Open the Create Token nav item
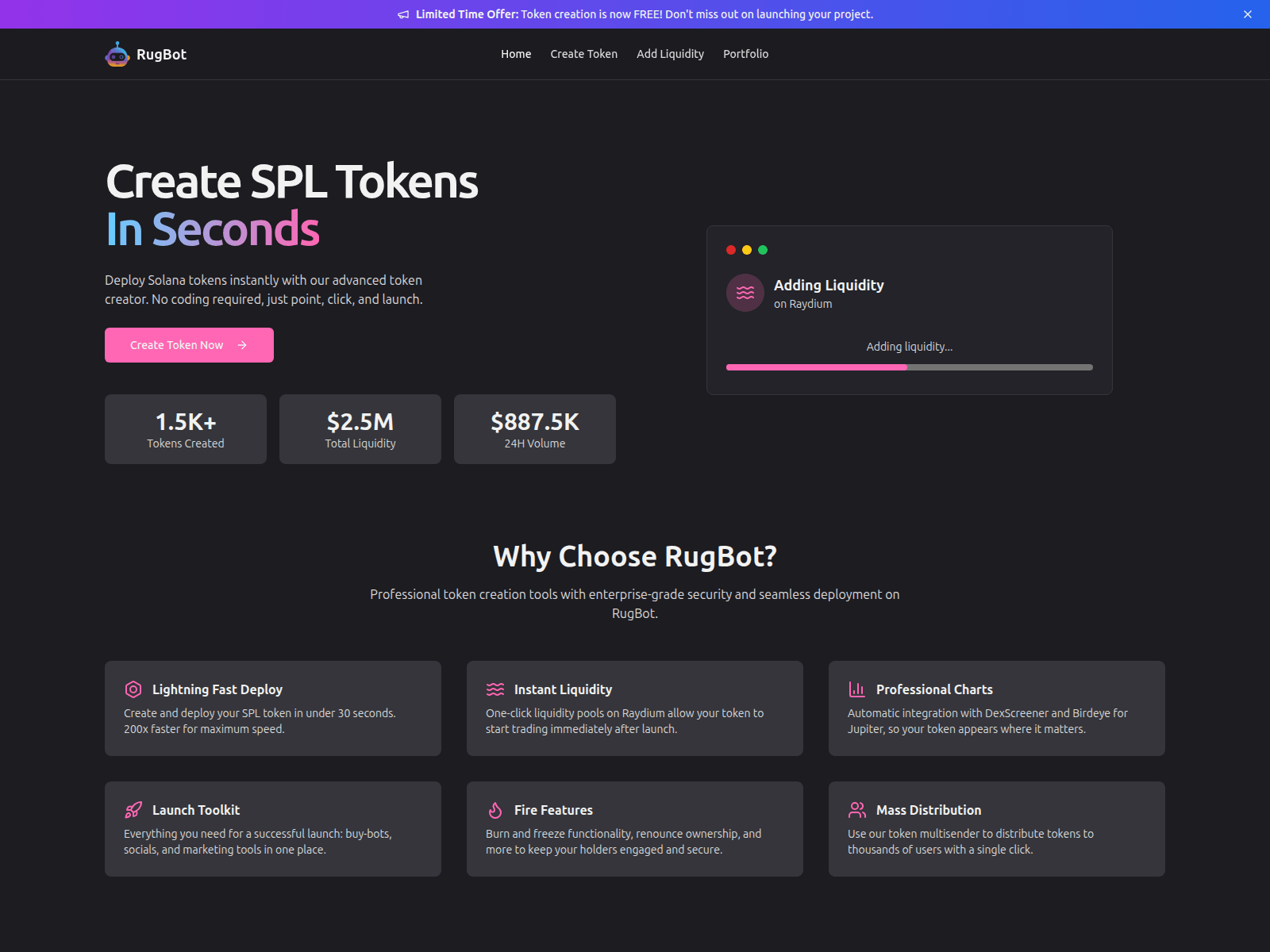 (584, 54)
